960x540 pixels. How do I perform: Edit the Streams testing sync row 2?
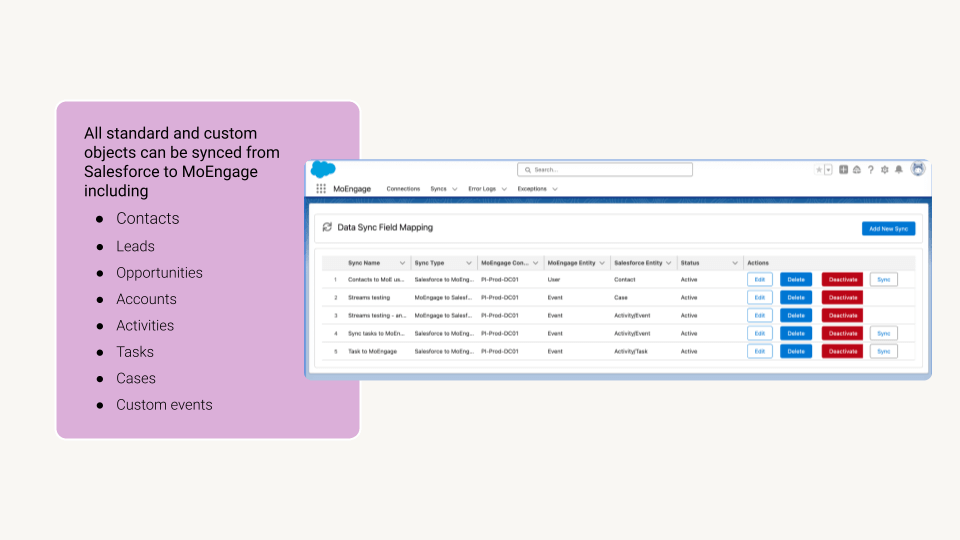760,298
